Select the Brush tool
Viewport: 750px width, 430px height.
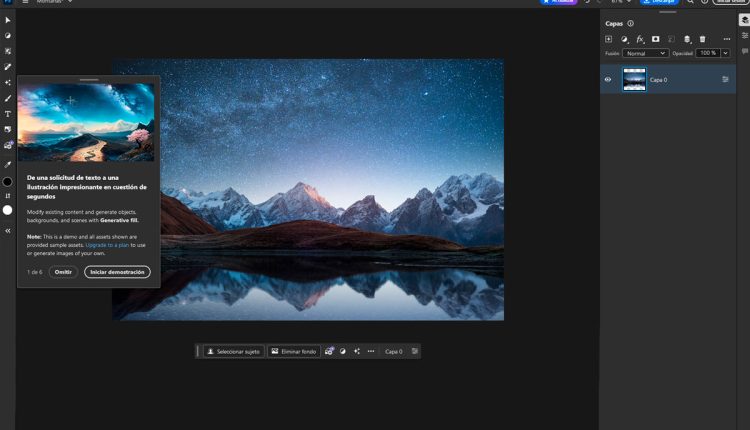(x=8, y=99)
